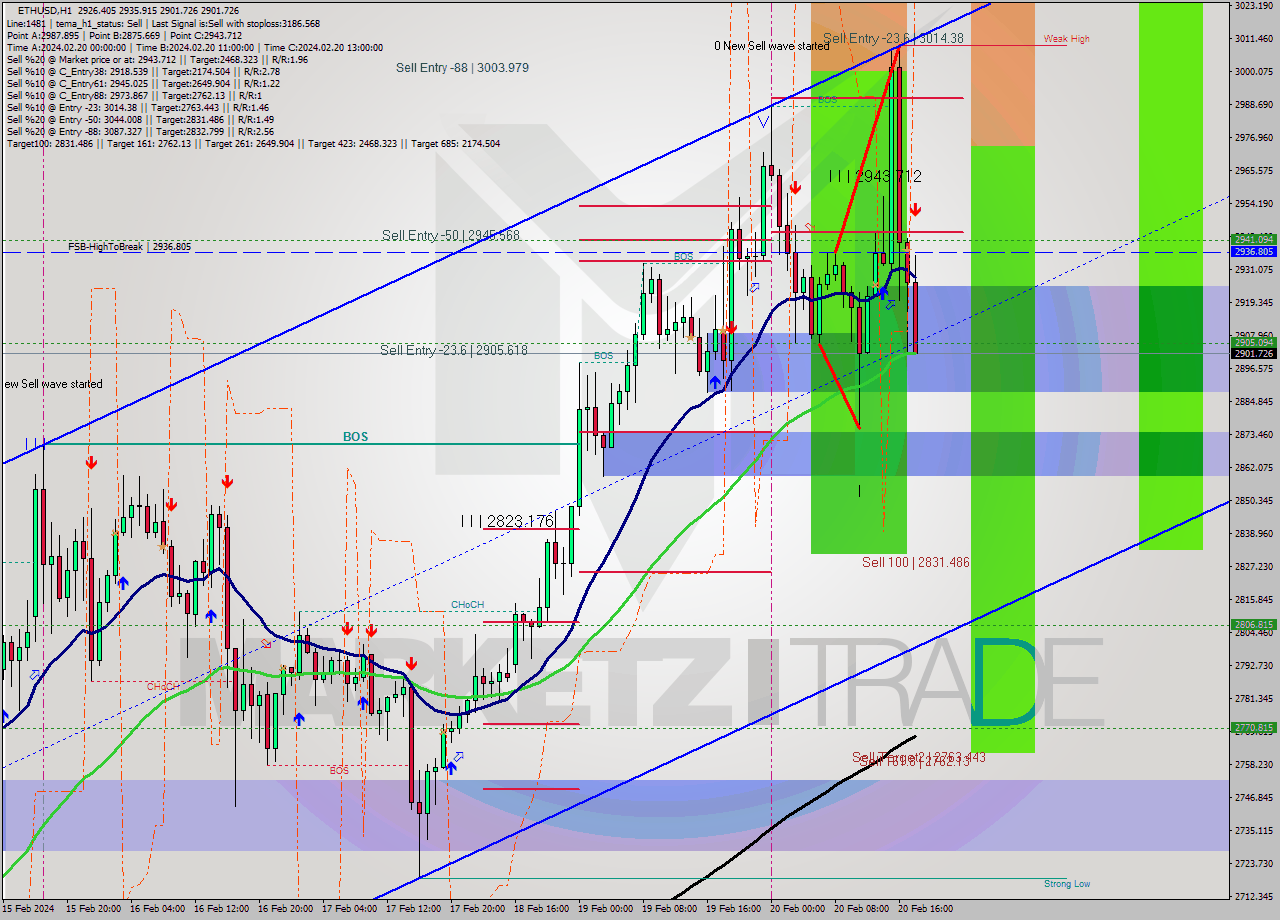This screenshot has width=1280, height=920.
Task: Click the 2770.815 green price tag
Action: tap(1253, 728)
